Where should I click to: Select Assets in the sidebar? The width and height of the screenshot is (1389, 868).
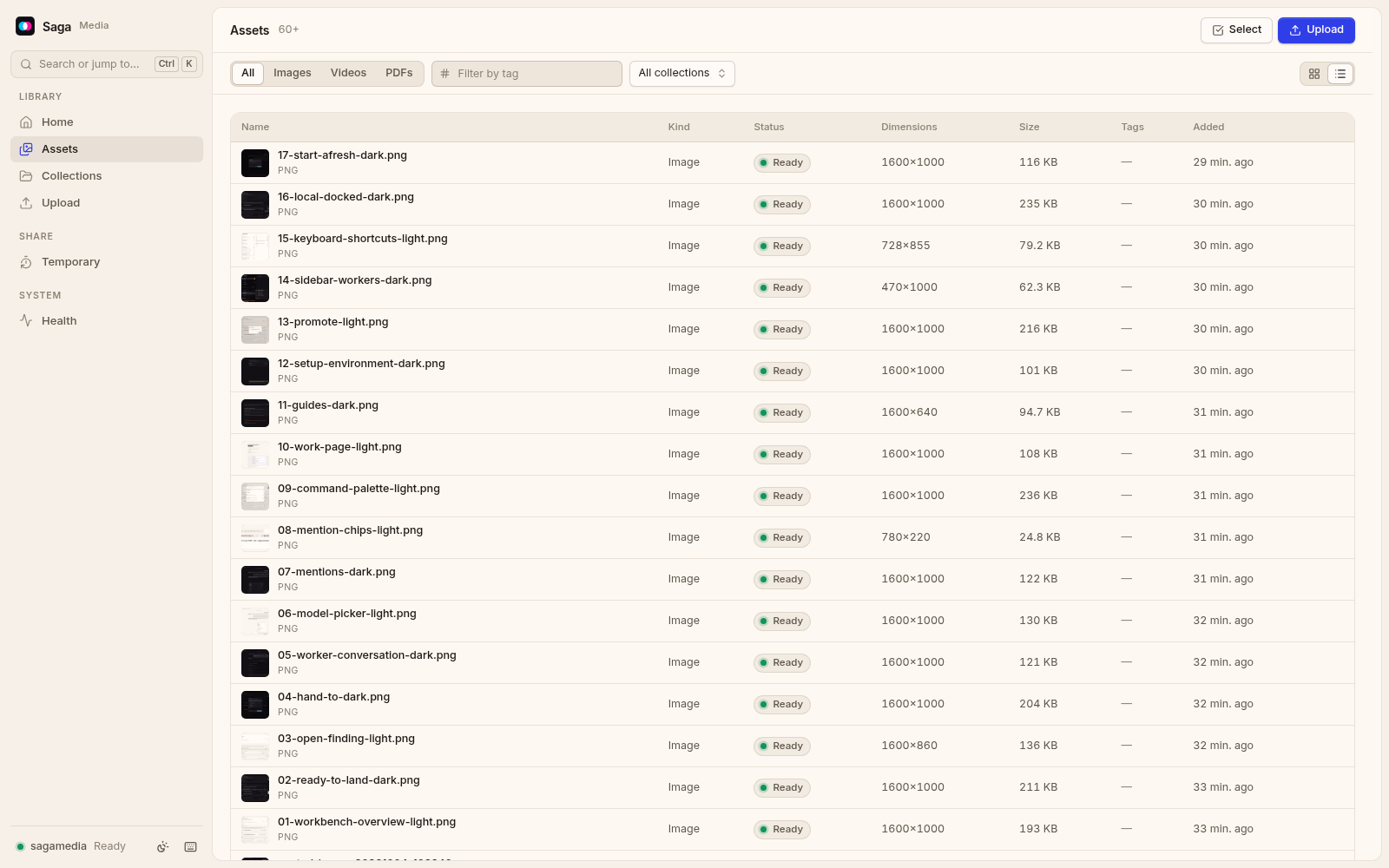(x=107, y=149)
